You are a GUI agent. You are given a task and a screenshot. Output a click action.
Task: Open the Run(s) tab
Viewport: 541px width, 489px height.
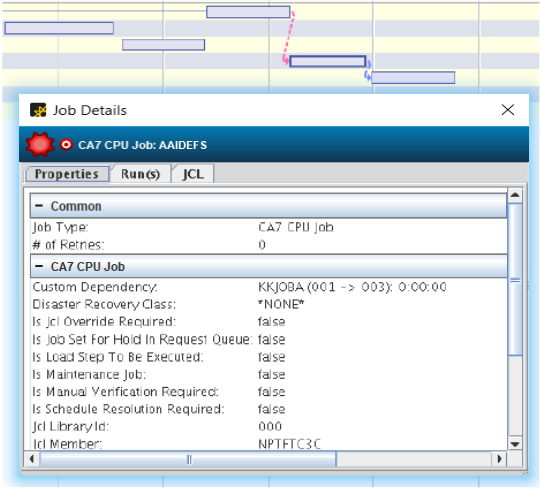click(140, 174)
